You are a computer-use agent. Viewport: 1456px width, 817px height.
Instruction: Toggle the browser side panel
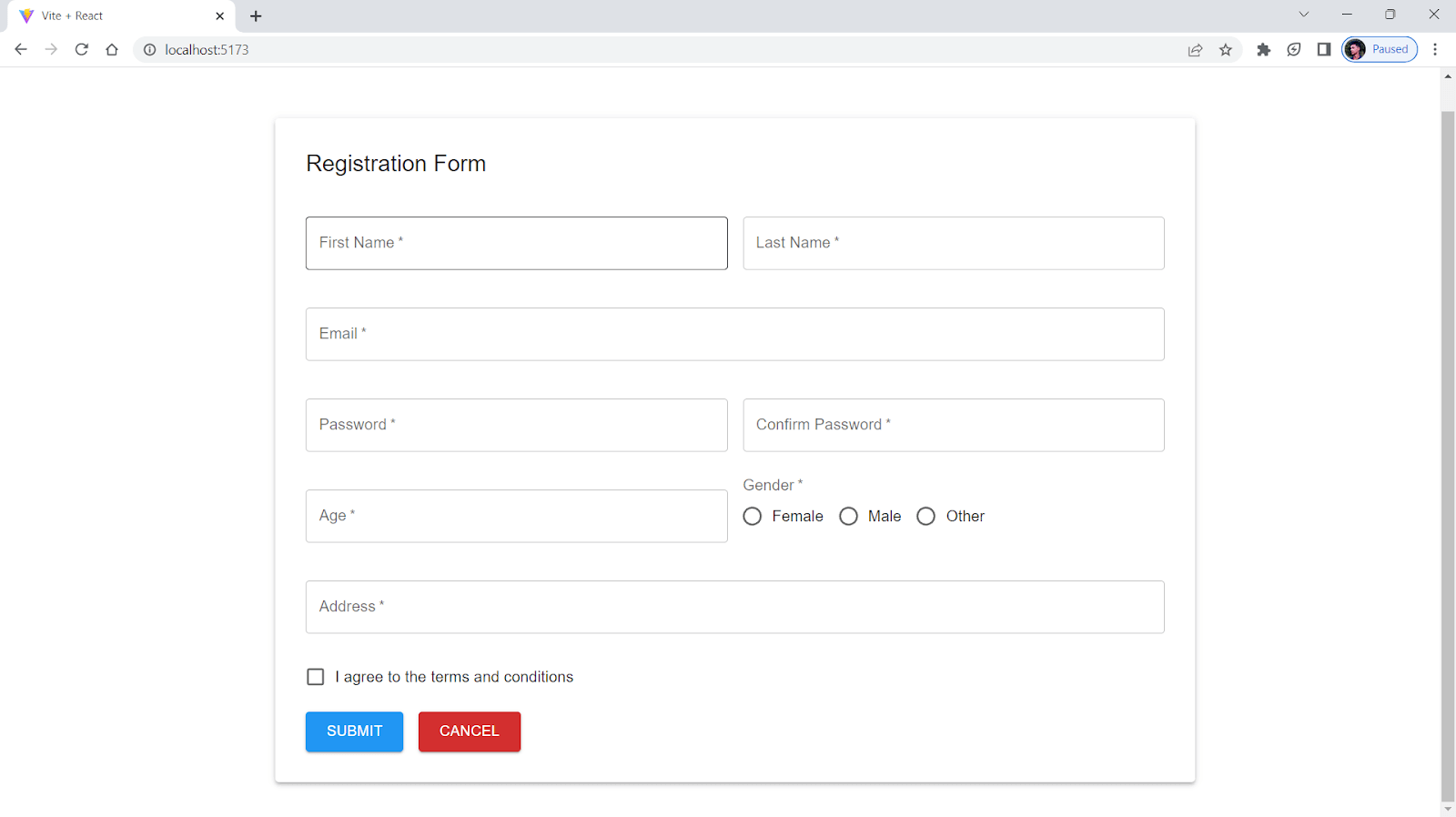point(1324,50)
